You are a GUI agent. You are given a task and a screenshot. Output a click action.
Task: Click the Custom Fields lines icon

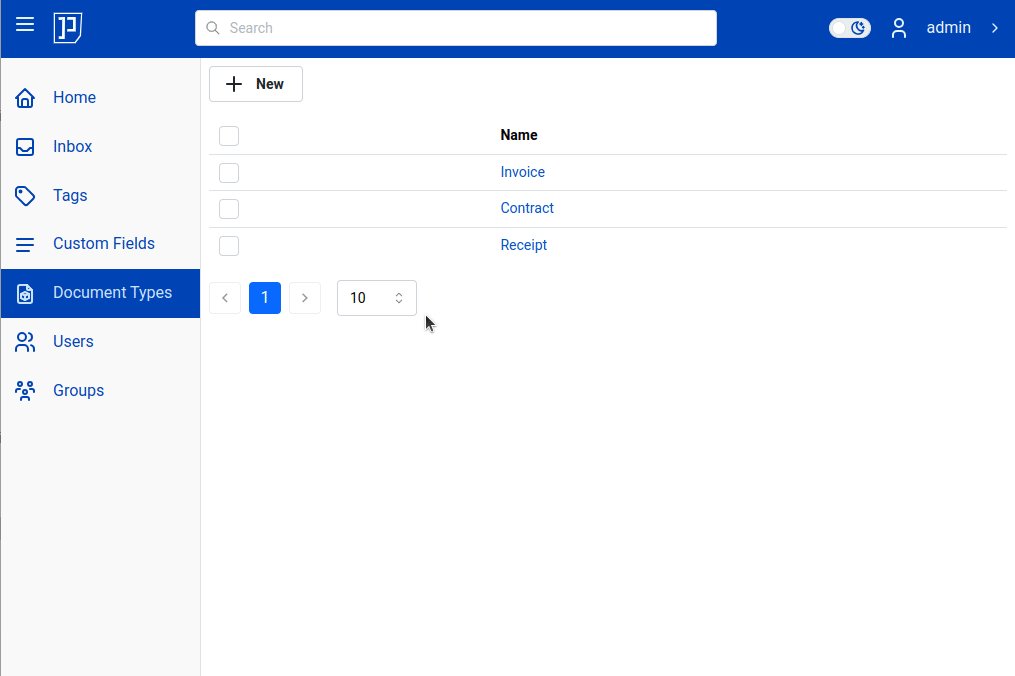pyautogui.click(x=25, y=244)
